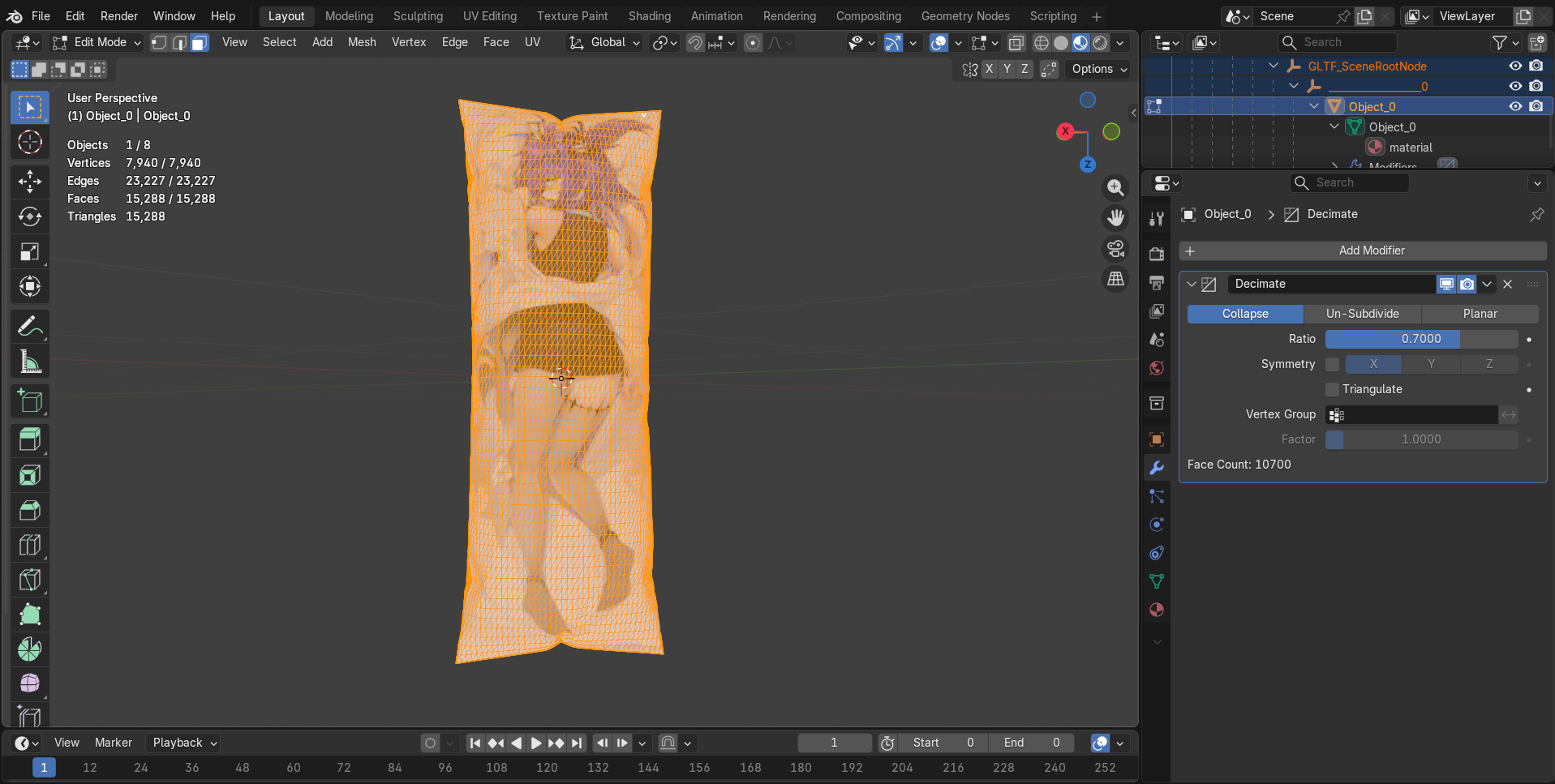Viewport: 1555px width, 784px height.
Task: Enable the Symmetry checkbox
Action: coord(1332,364)
